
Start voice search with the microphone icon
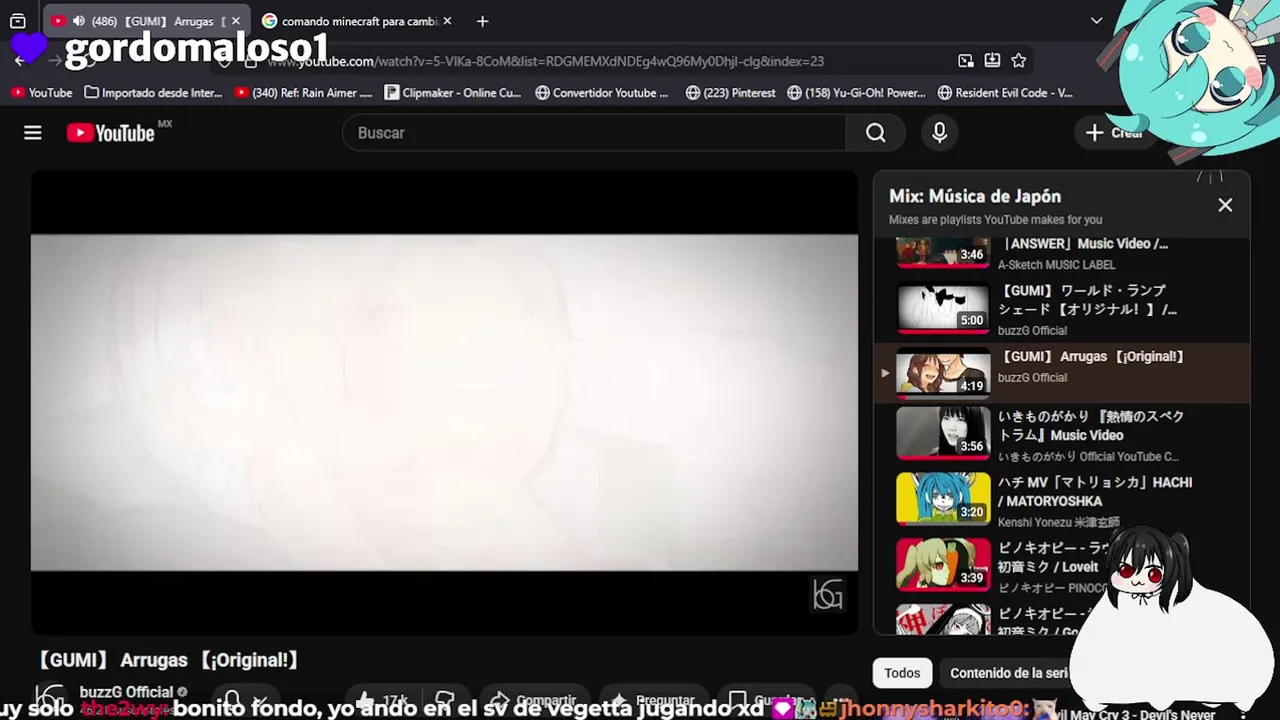(939, 133)
